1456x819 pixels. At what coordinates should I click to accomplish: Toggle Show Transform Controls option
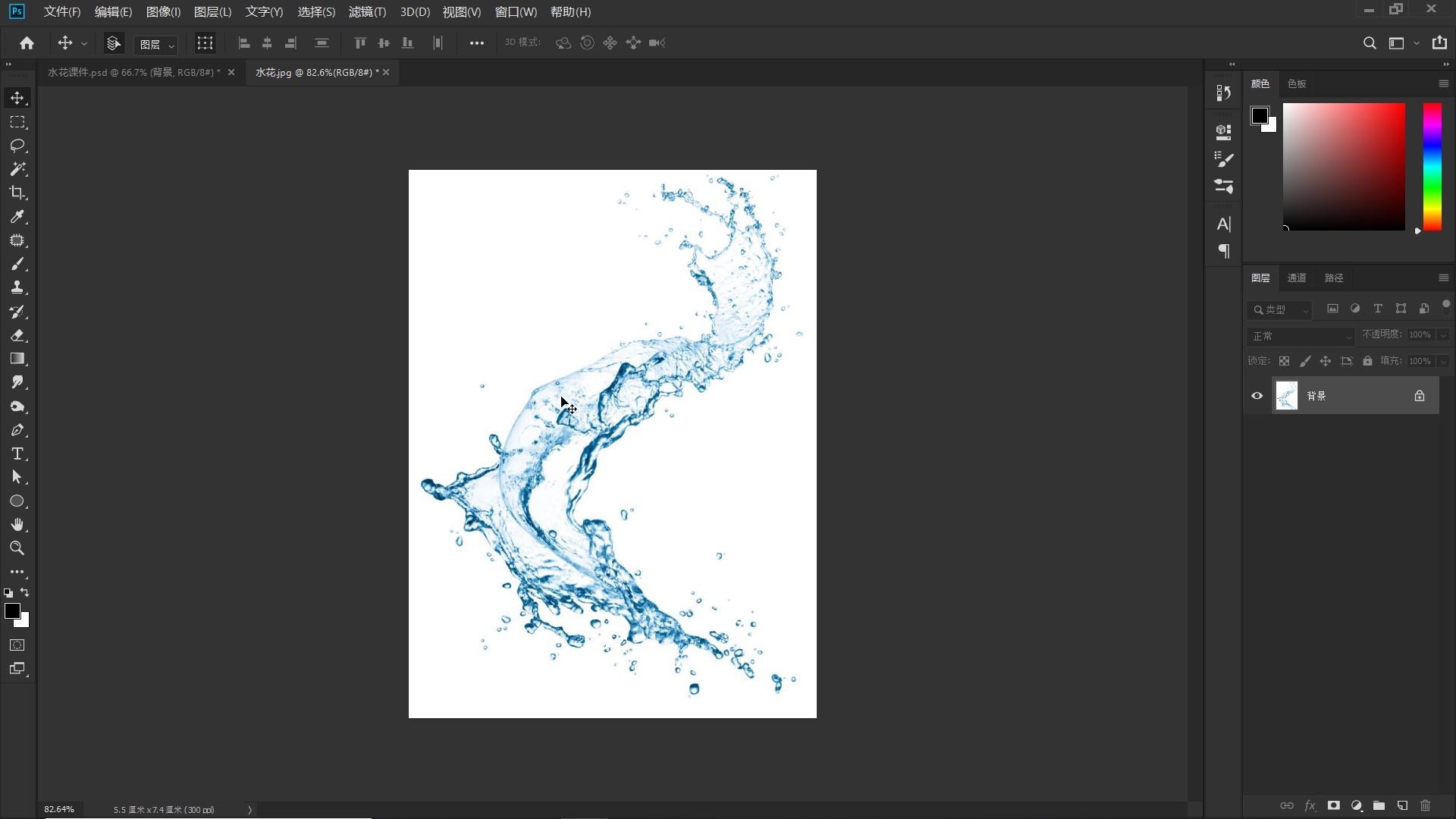click(205, 43)
